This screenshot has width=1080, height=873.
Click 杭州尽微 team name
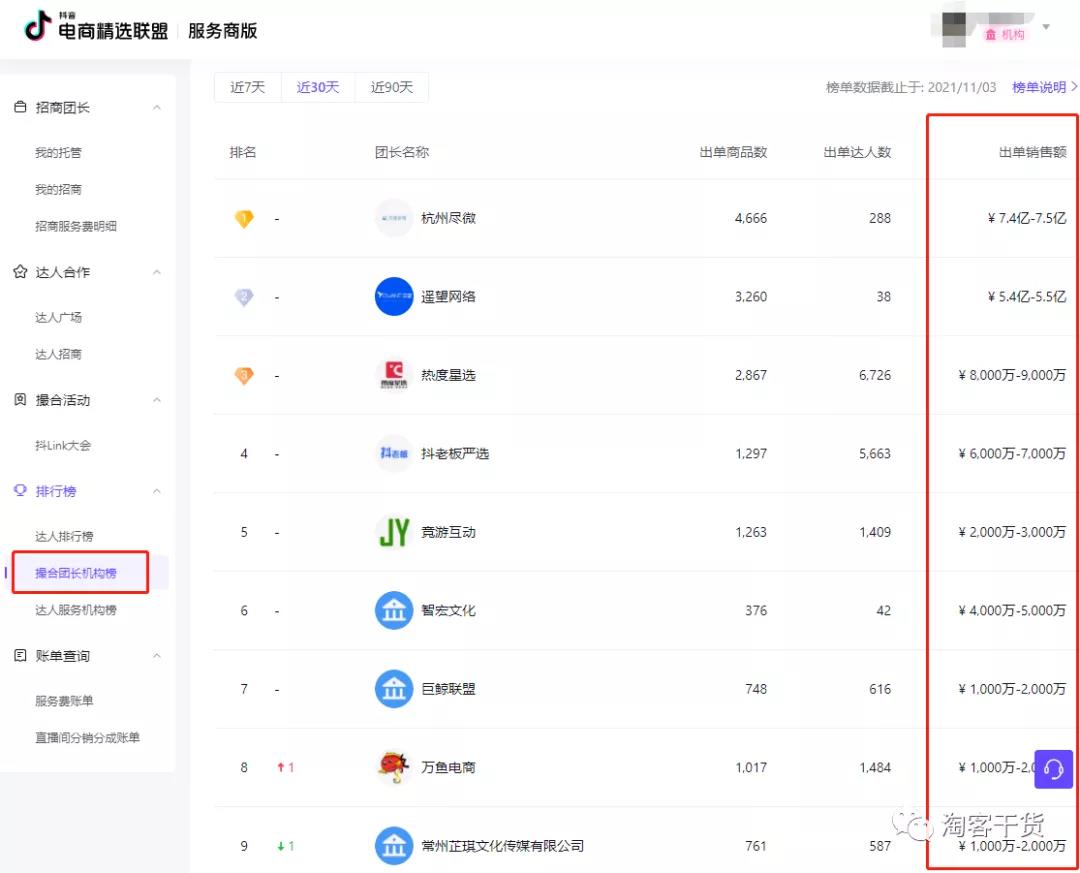coord(448,218)
